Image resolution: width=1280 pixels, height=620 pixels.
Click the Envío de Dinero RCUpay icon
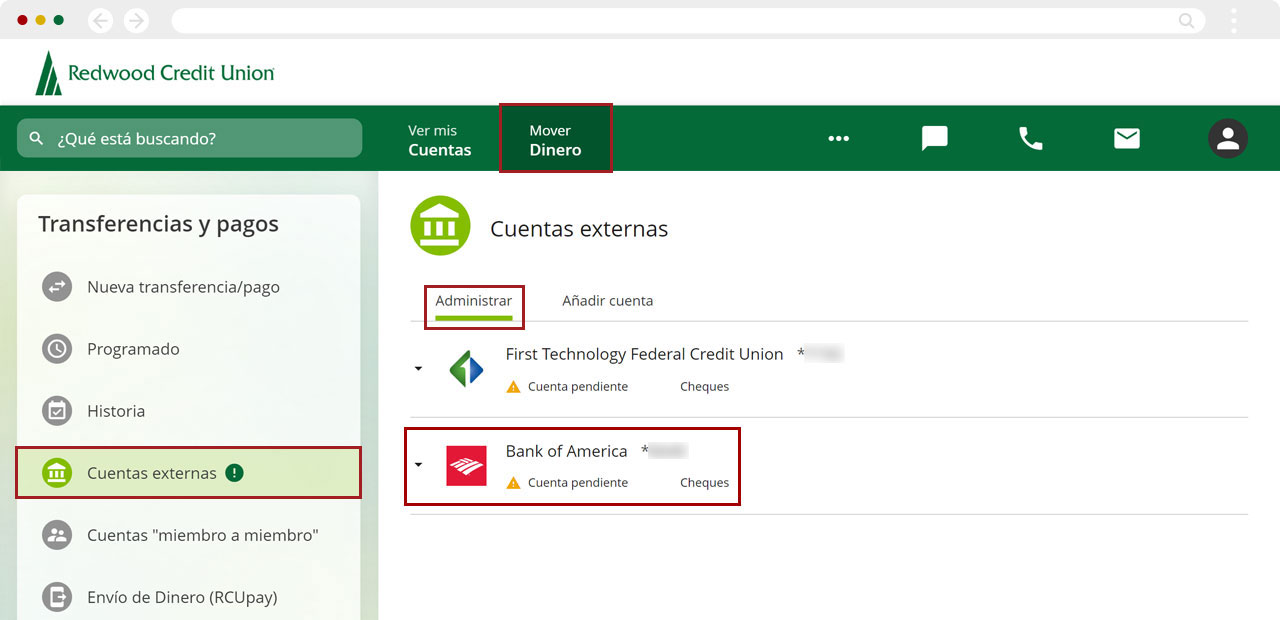pyautogui.click(x=57, y=597)
